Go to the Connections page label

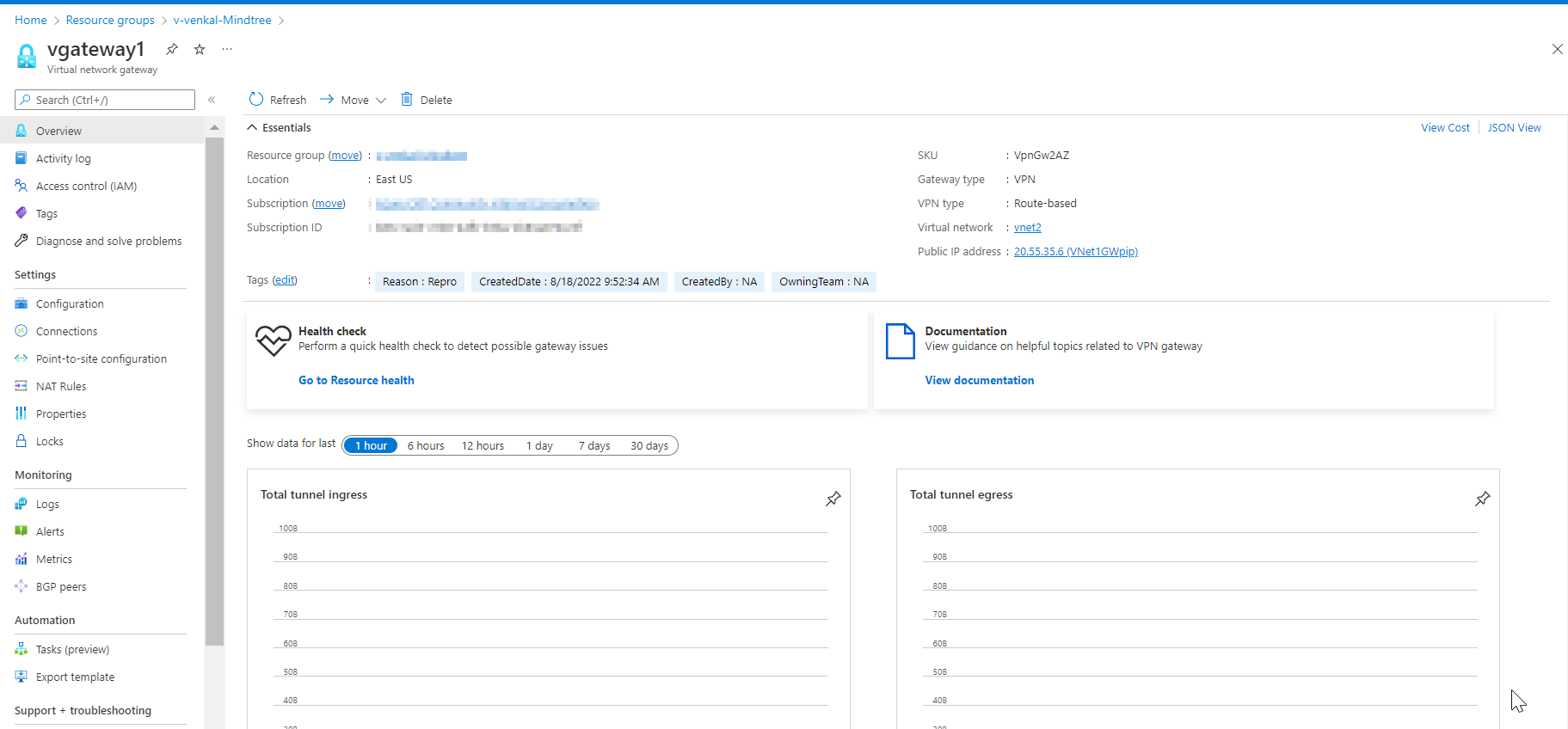coord(66,331)
